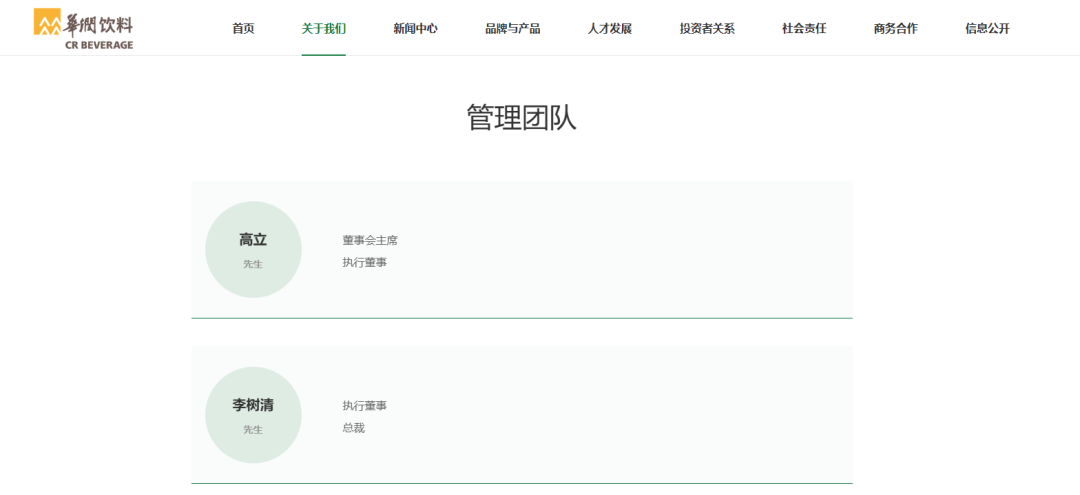Go to the 首页 home page
1080x495 pixels.
(243, 29)
